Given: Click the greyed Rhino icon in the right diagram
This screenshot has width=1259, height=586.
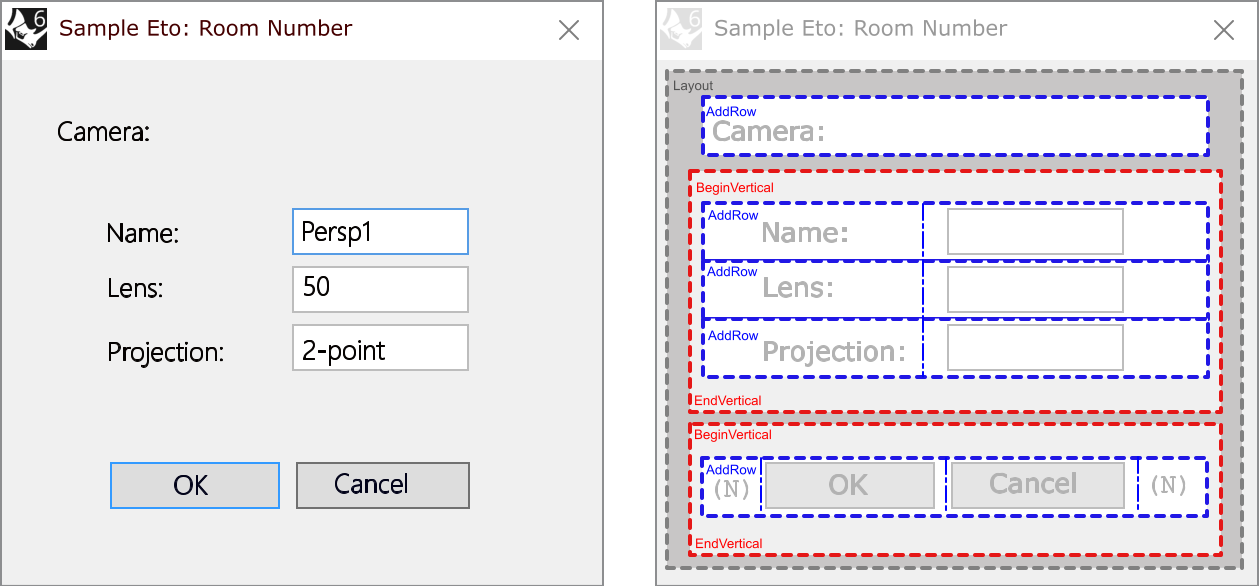Looking at the screenshot, I should [x=681, y=29].
